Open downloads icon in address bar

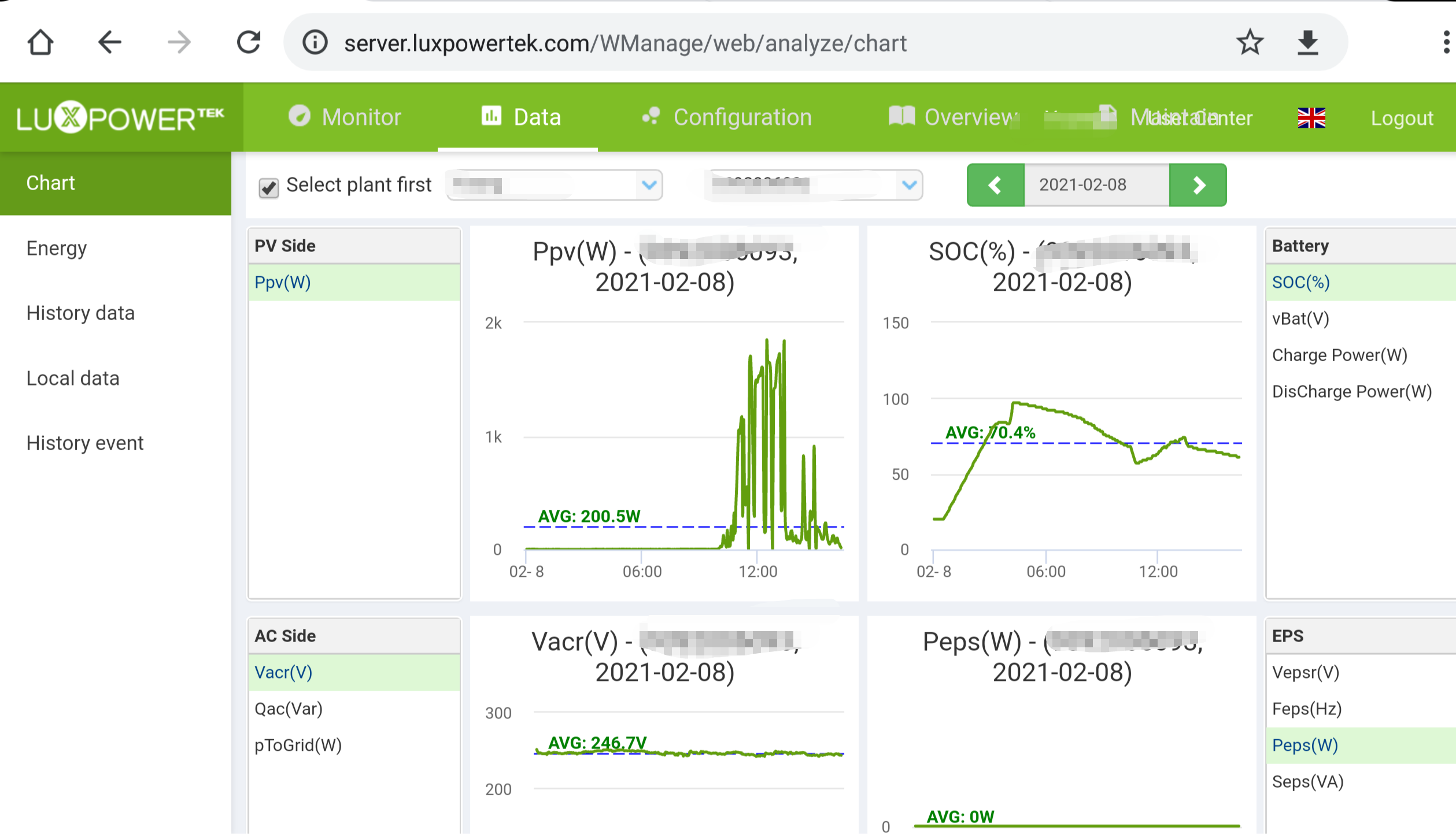(1307, 43)
